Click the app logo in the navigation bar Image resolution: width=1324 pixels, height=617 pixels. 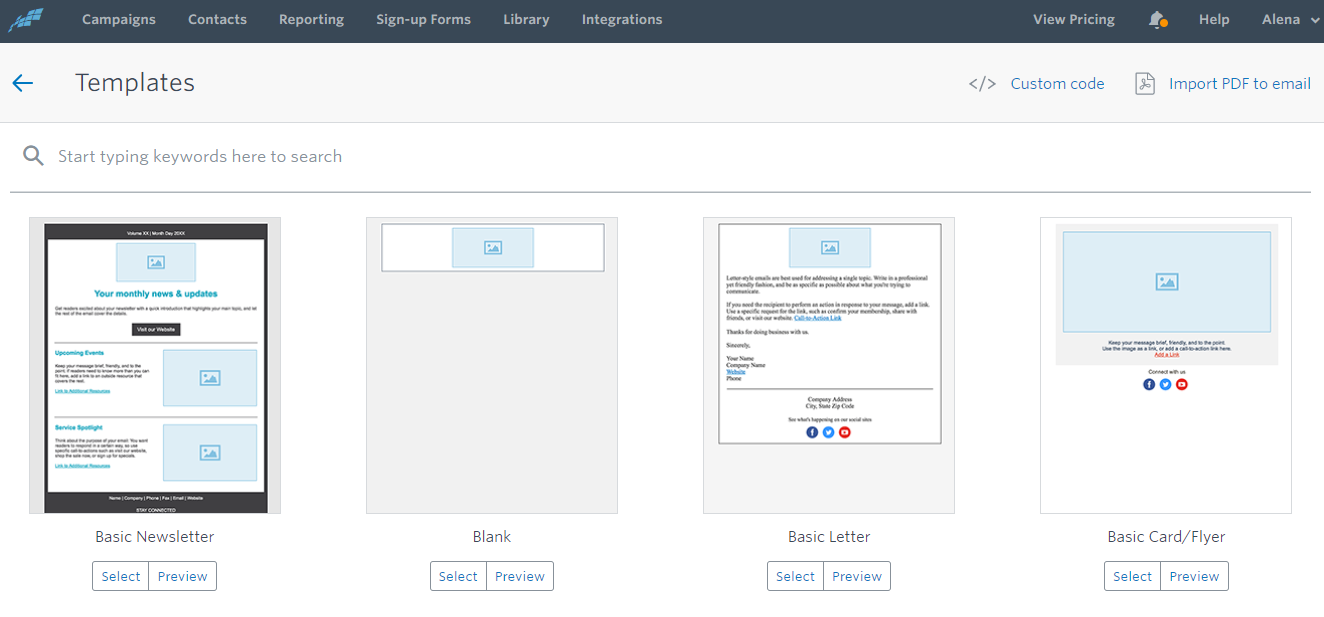point(27,20)
